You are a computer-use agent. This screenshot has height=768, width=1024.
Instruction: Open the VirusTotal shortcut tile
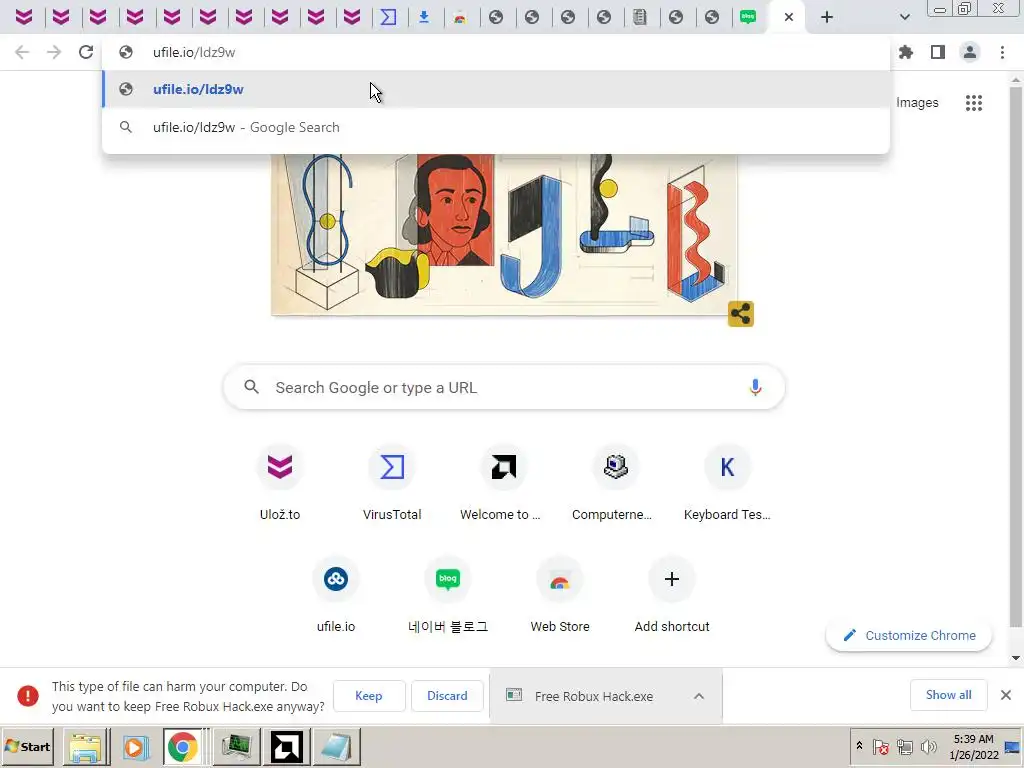click(392, 484)
